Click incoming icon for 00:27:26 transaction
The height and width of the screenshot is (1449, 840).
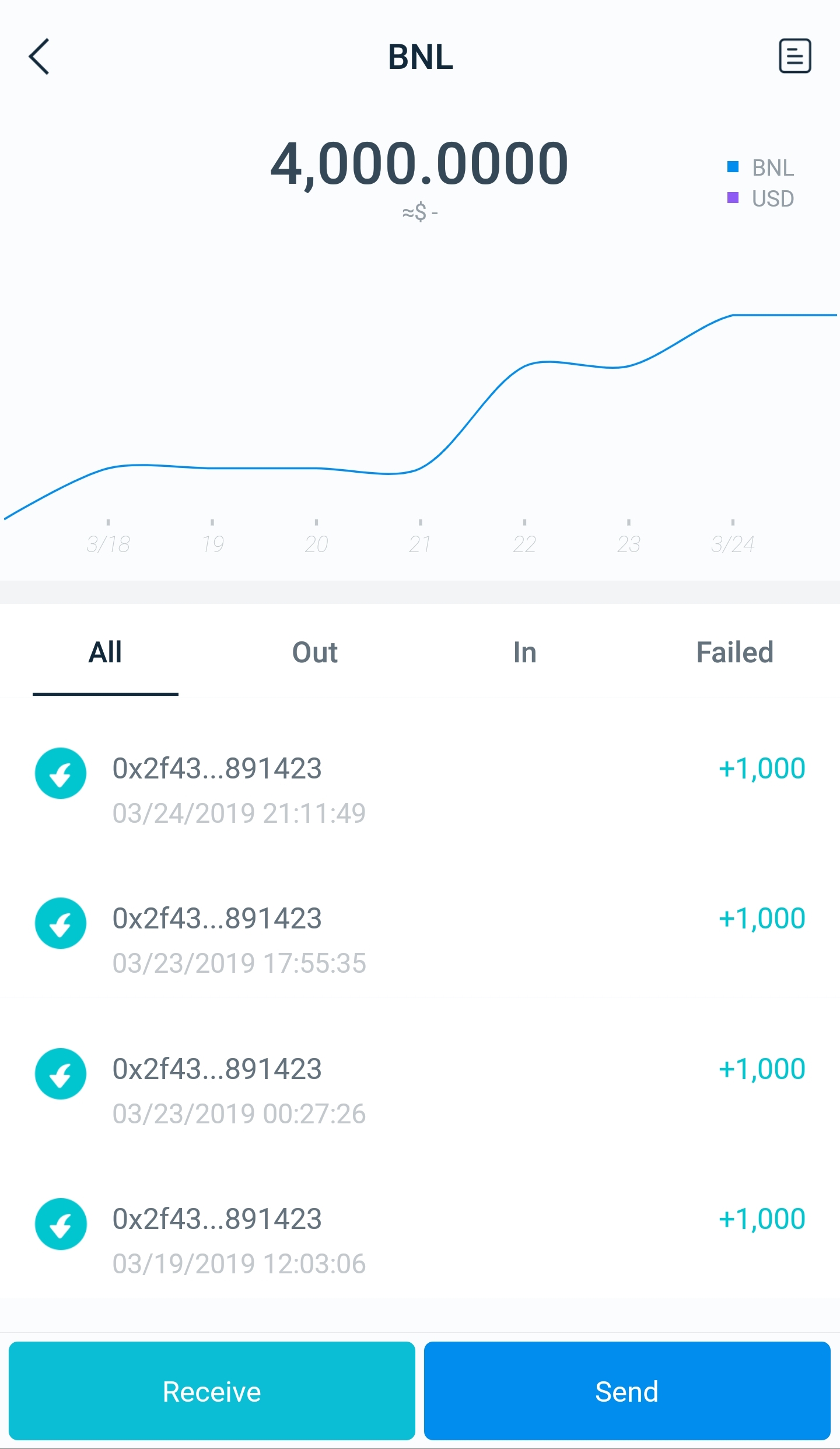pyautogui.click(x=61, y=1074)
